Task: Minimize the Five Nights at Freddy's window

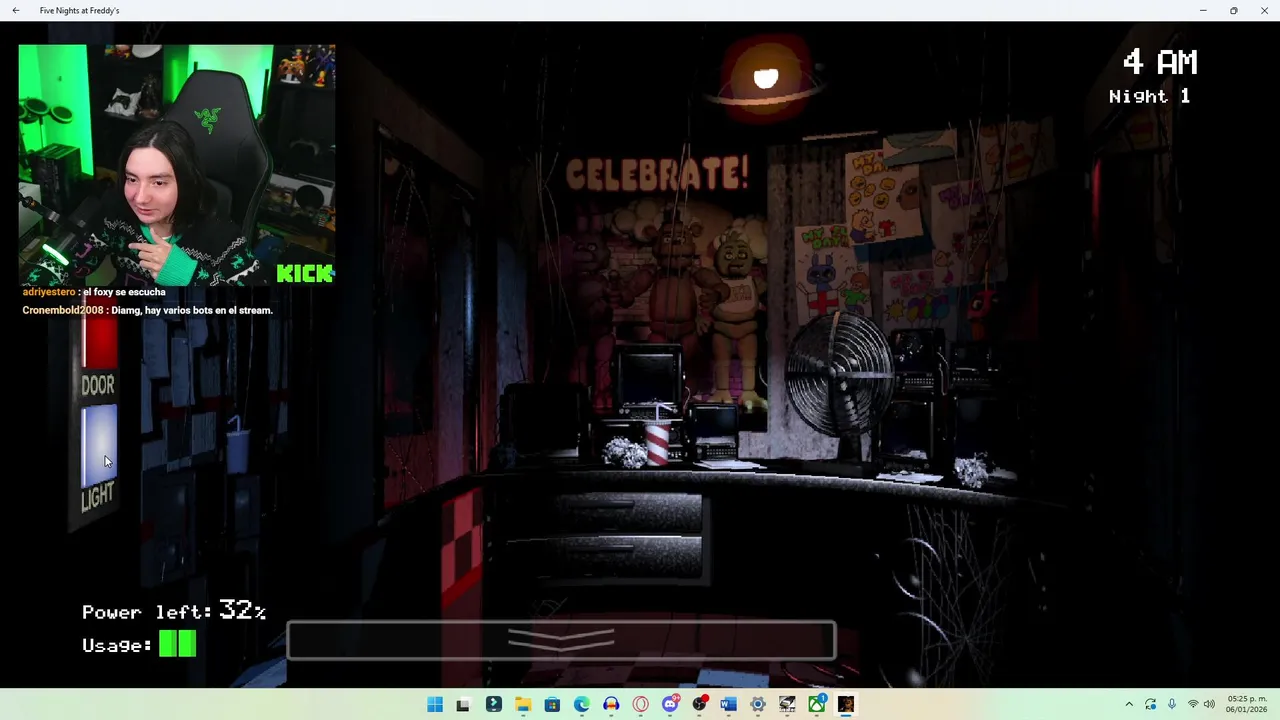Action: click(x=1203, y=10)
